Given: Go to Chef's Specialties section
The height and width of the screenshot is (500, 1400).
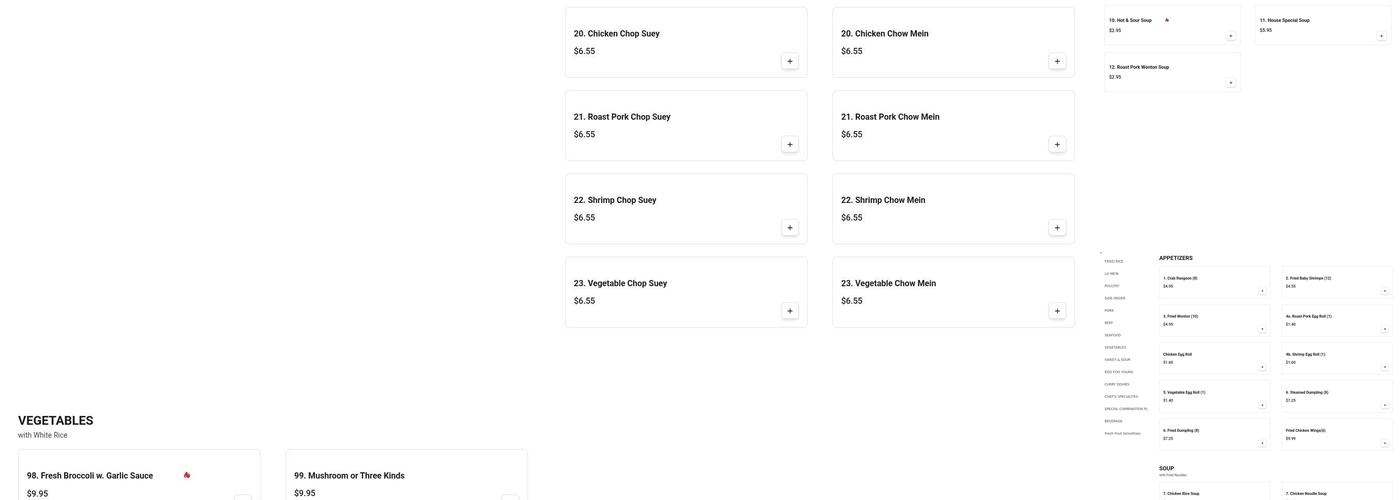Looking at the screenshot, I should pos(1121,396).
